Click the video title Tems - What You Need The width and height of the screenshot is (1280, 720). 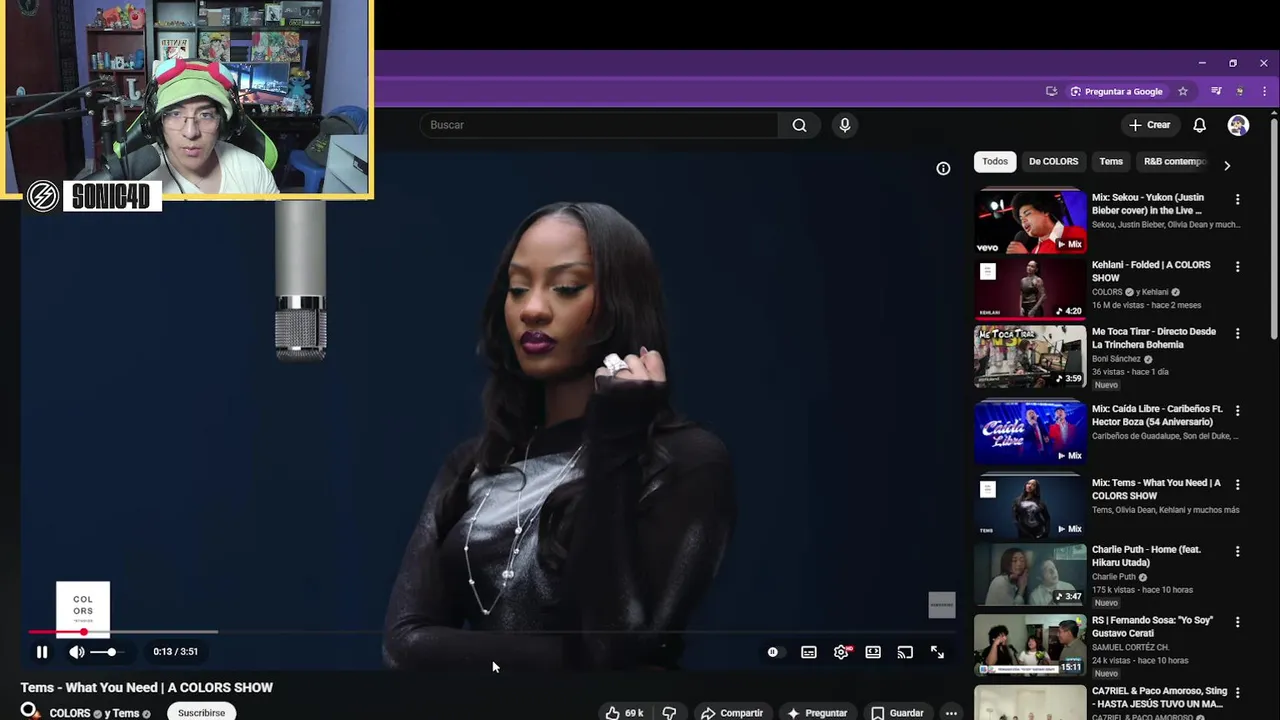tap(147, 687)
